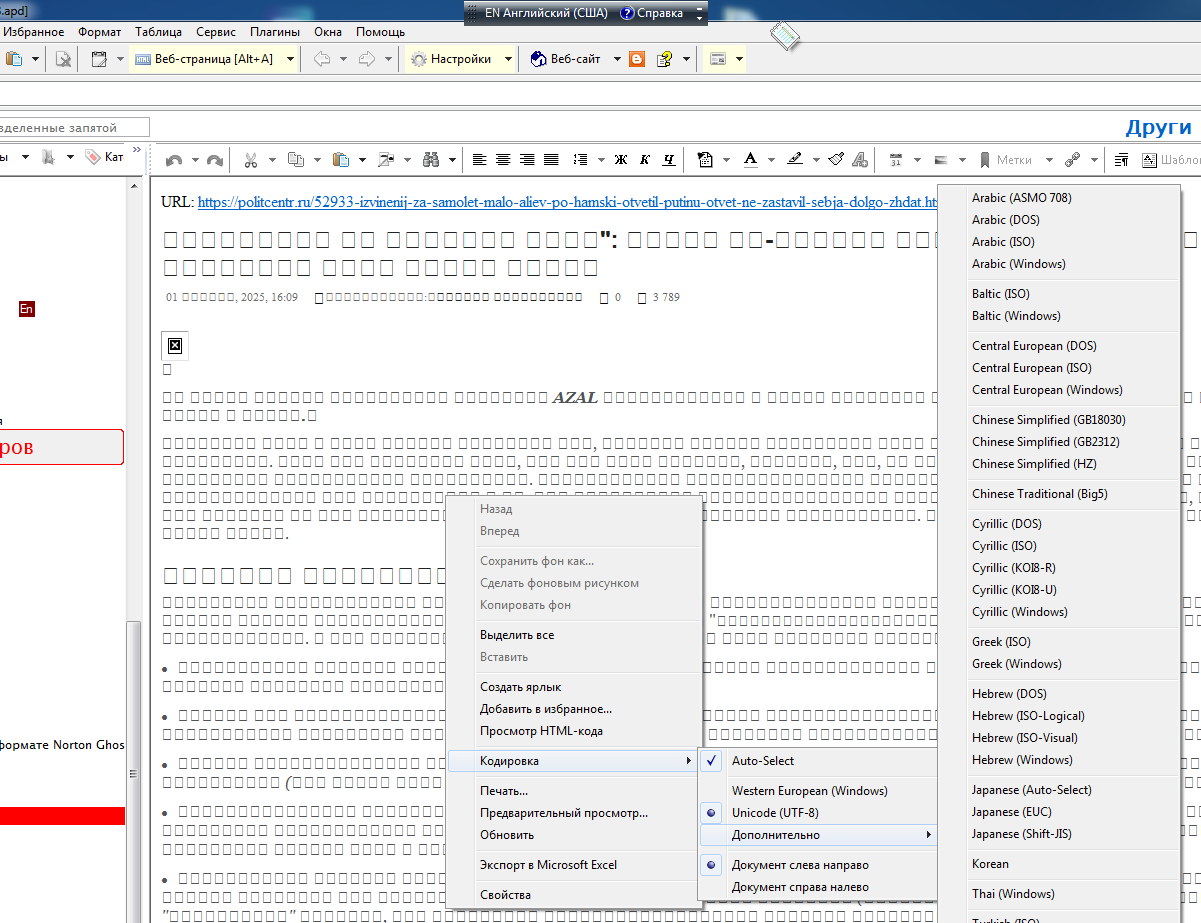Open dropdown arrow next to font color

(771, 159)
